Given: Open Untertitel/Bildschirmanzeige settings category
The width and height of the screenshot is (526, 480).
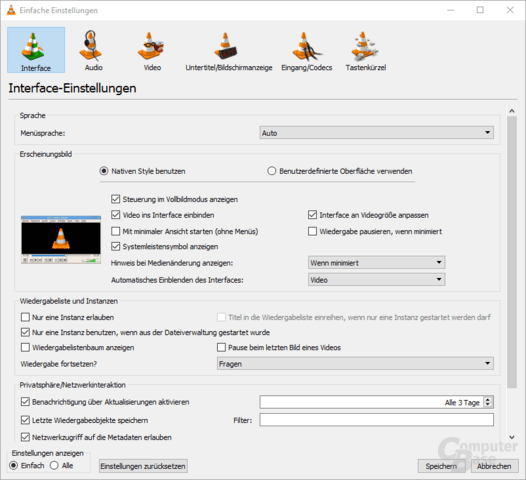Looking at the screenshot, I should pos(229,50).
